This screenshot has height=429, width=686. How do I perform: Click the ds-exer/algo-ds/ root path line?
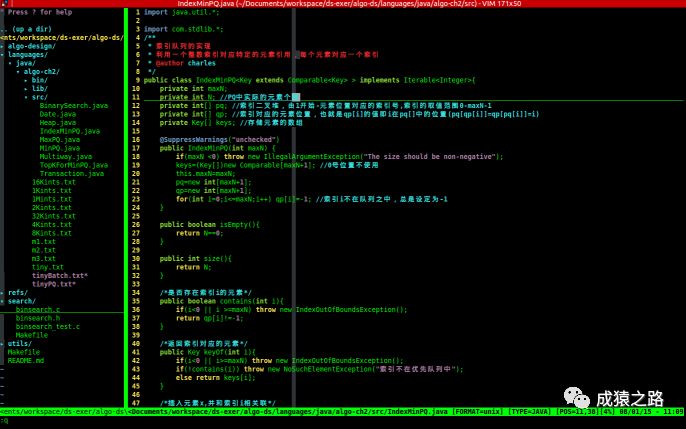coord(62,38)
